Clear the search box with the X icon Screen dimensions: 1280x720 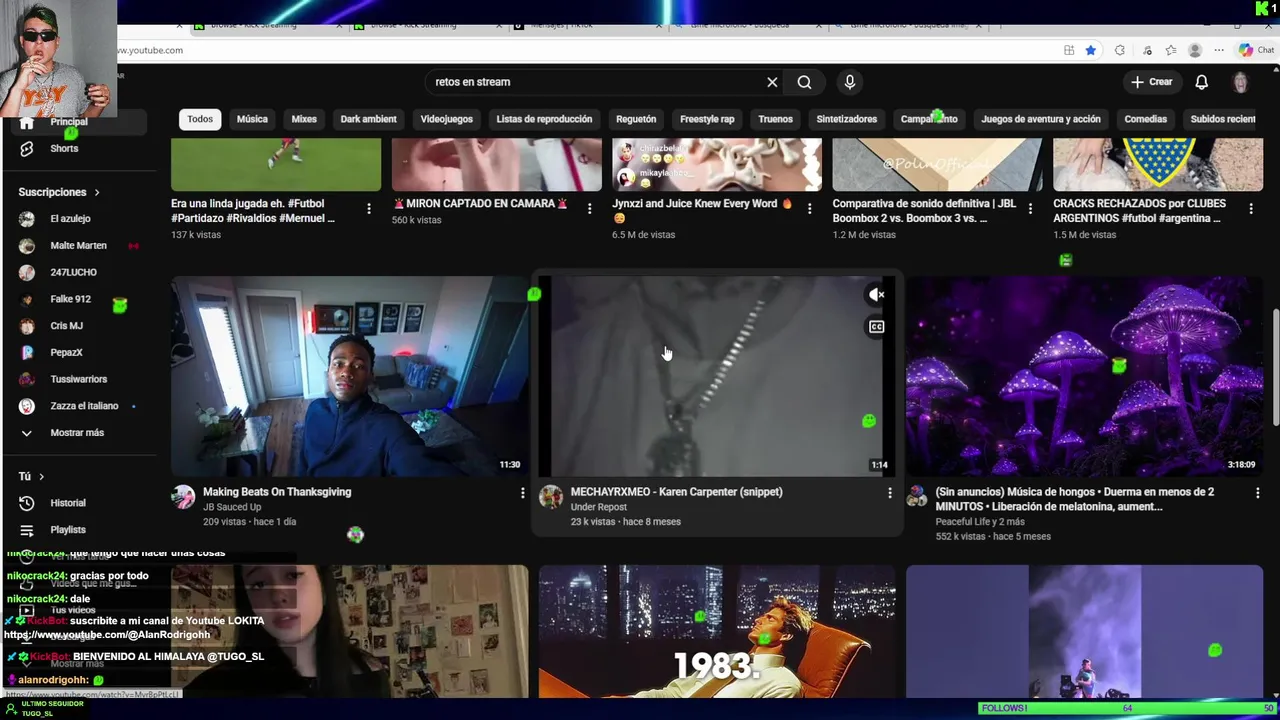[772, 82]
